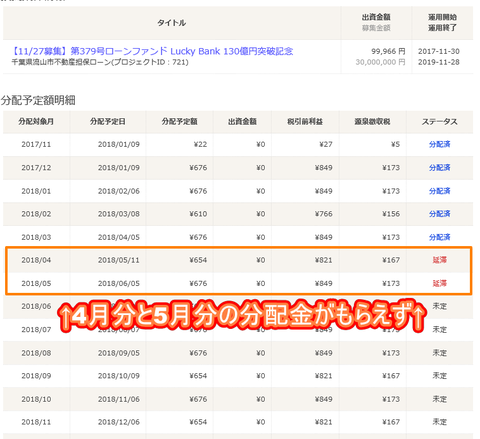The height and width of the screenshot is (439, 480).
Task: Click the タイトル header cell
Action: pyautogui.click(x=172, y=23)
